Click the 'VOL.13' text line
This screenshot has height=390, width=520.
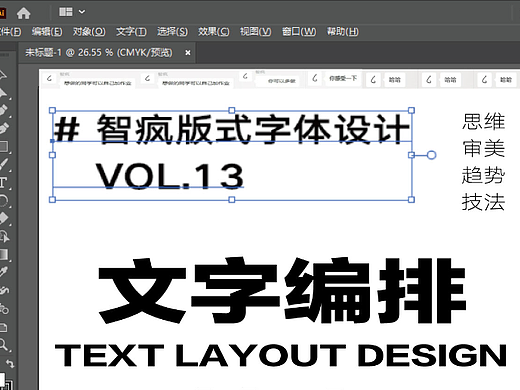coord(170,176)
